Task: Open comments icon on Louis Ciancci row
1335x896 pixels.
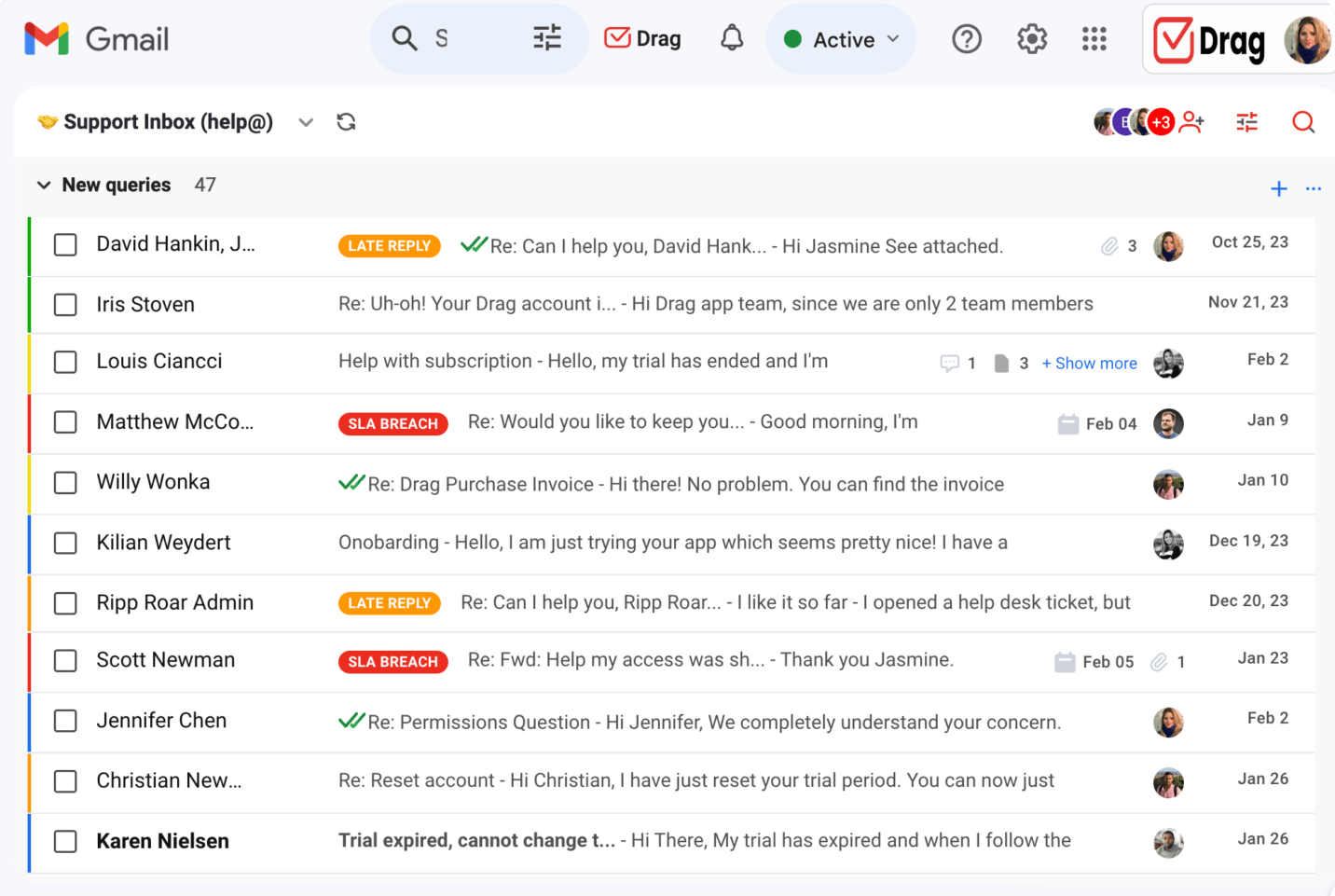Action: 949,363
